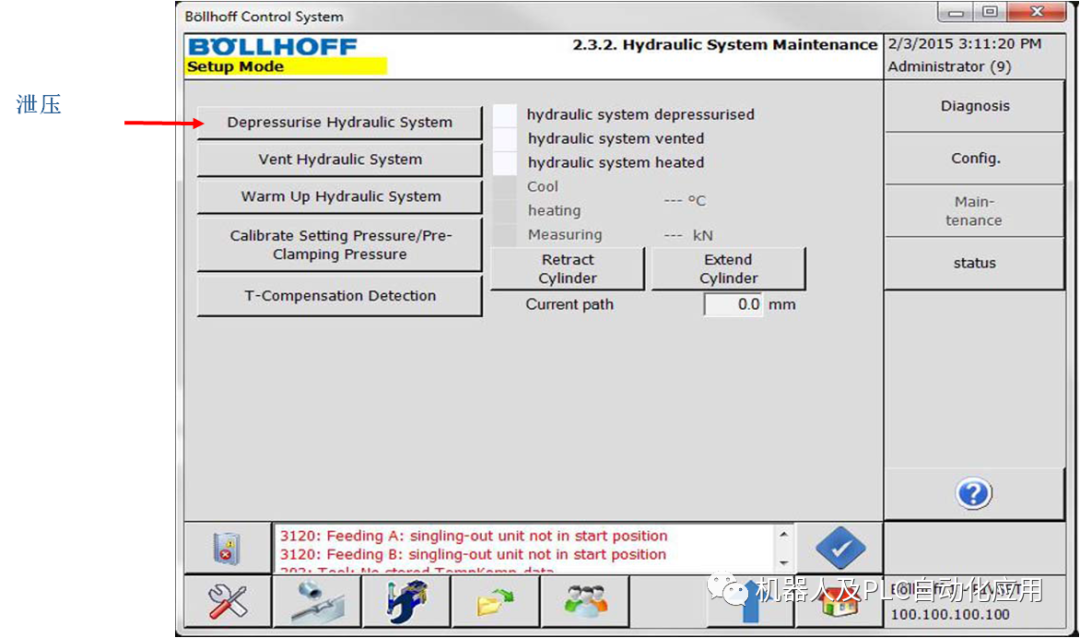This screenshot has height=638, width=1080.
Task: Click the BÖLLHOFF logo
Action: tap(273, 46)
